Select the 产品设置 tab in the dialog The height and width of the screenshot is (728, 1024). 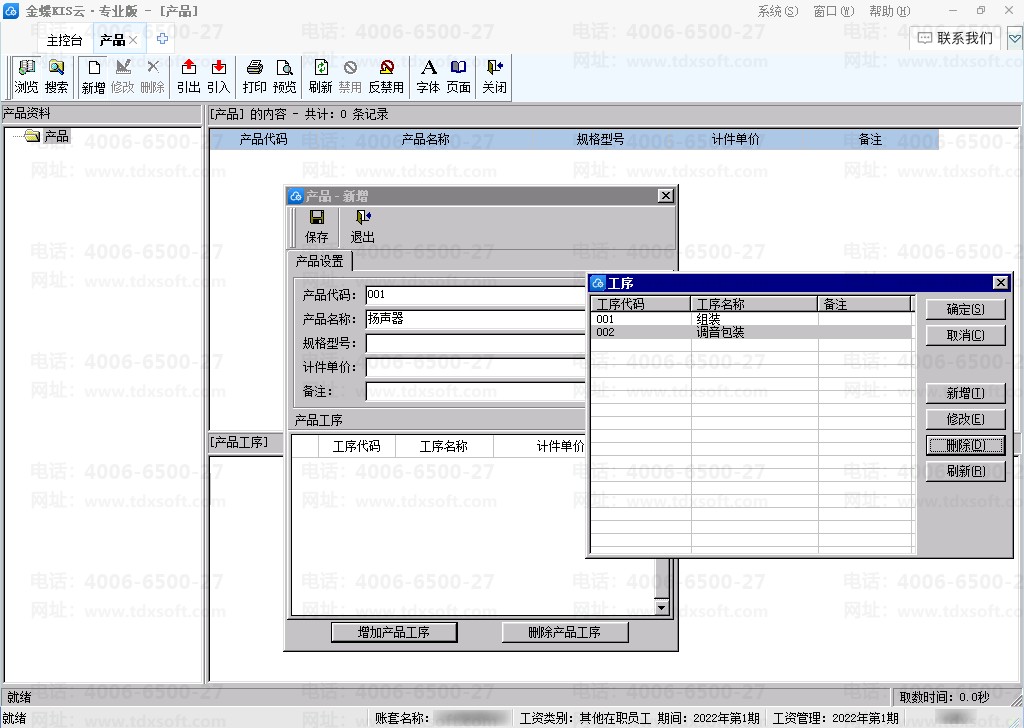point(319,261)
